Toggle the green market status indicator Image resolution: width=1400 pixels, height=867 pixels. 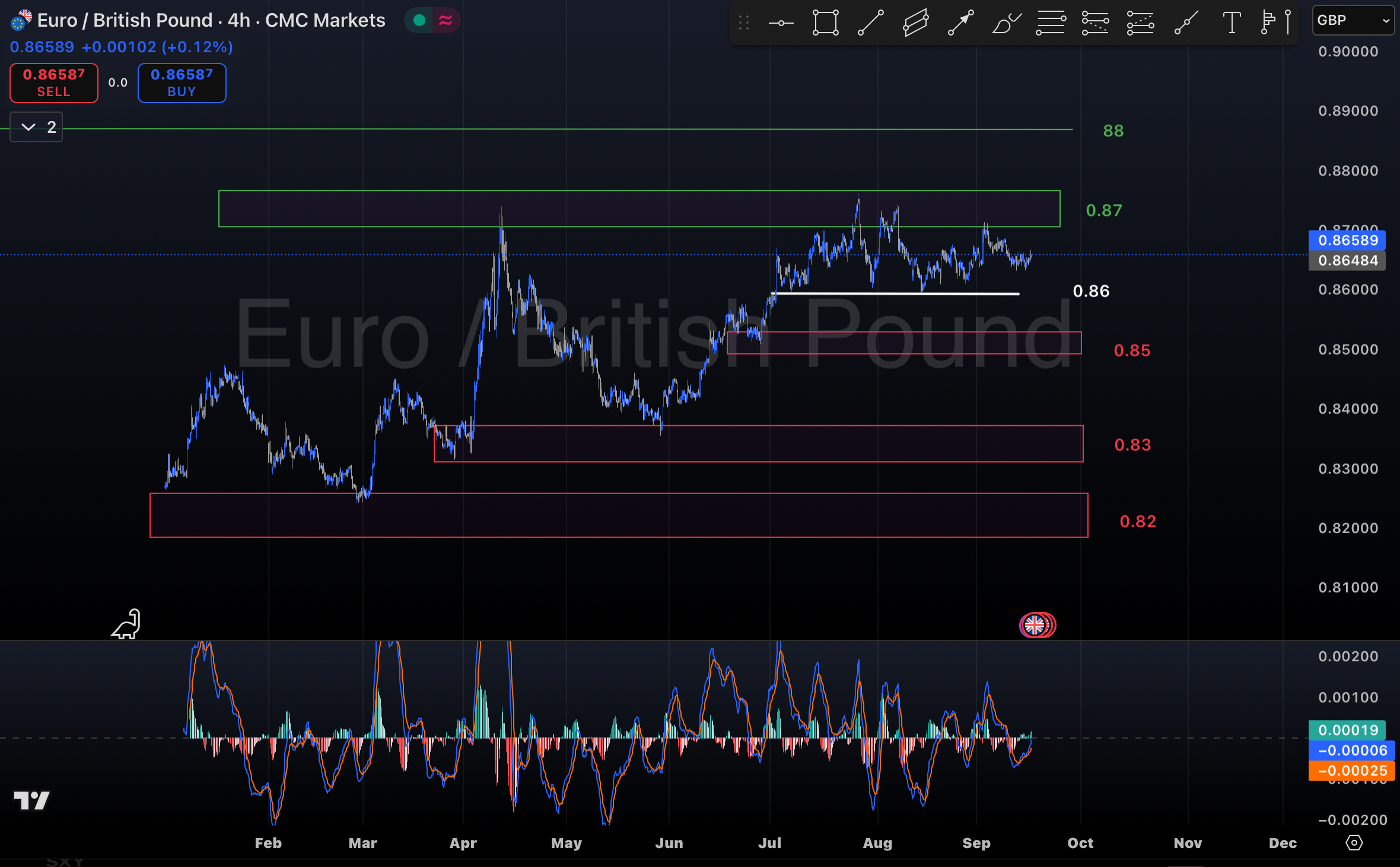click(x=419, y=20)
